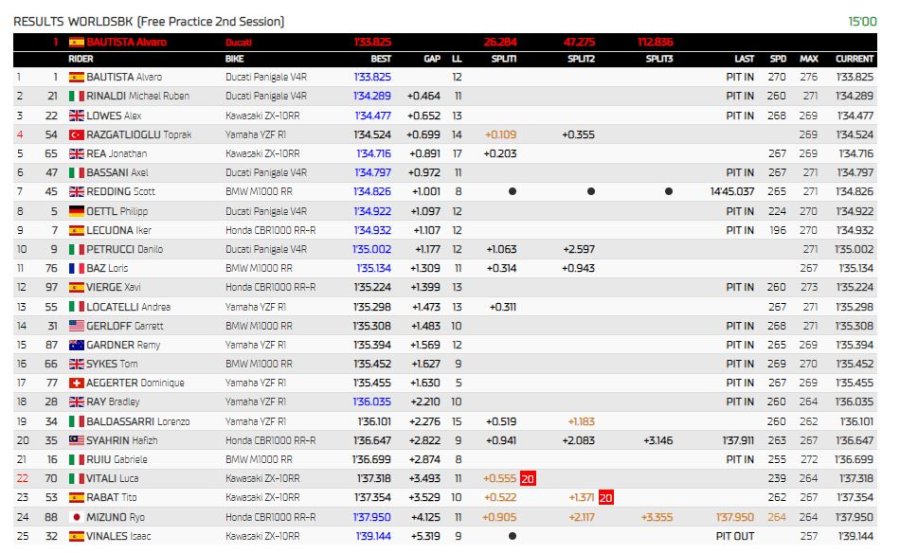900x553 pixels.
Task: Click the green 15'00 session timer
Action: (x=862, y=22)
